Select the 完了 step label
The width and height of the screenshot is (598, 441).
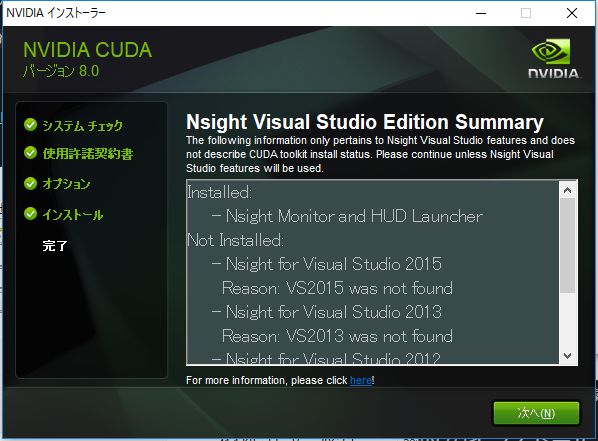[55, 246]
